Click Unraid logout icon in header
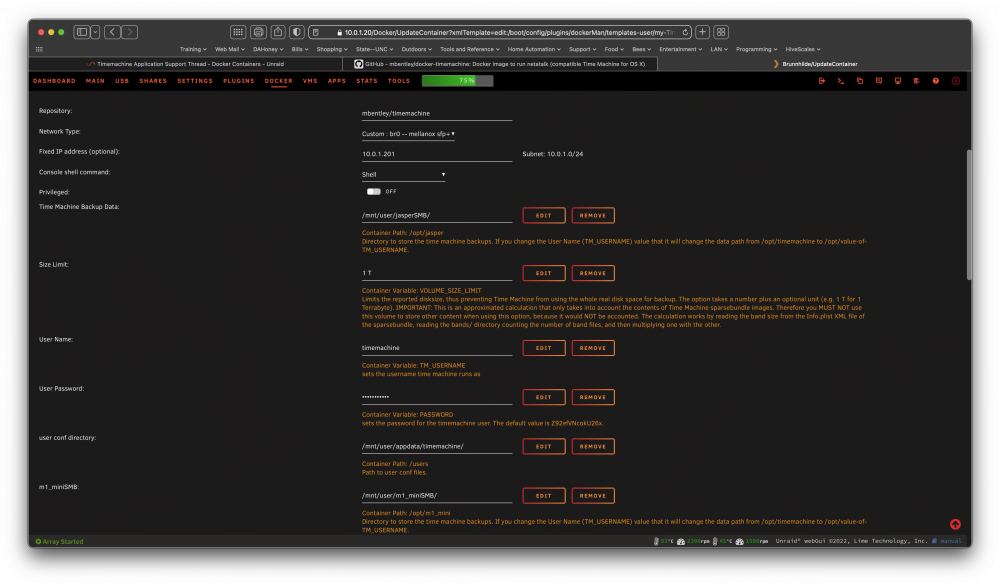The image size is (1000, 585). coord(821,81)
